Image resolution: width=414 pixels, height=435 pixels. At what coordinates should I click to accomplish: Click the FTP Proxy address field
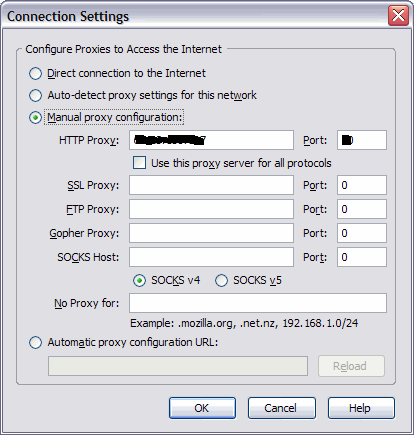(x=211, y=209)
